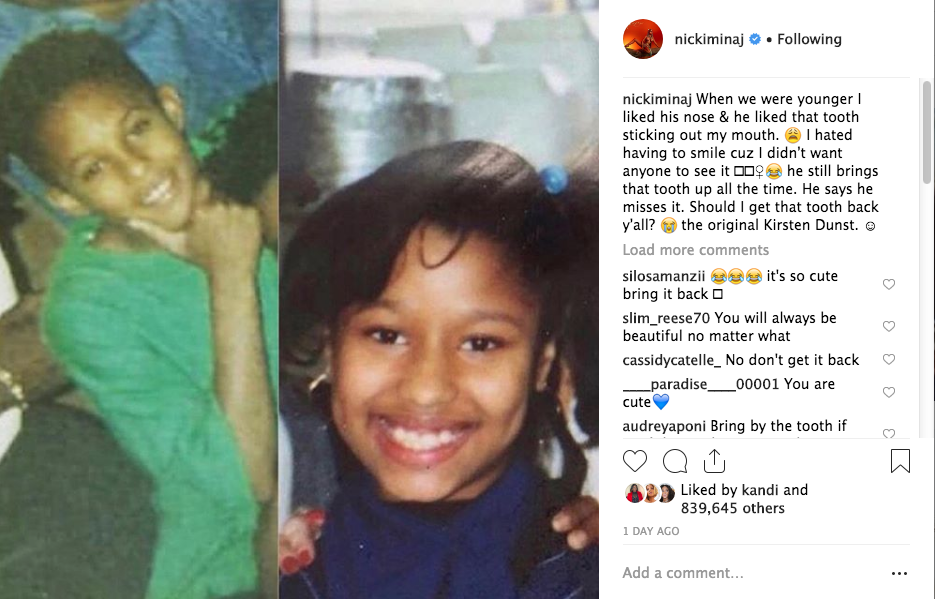Image resolution: width=935 pixels, height=599 pixels.
Task: Like silosamanzii's comment
Action: click(888, 284)
